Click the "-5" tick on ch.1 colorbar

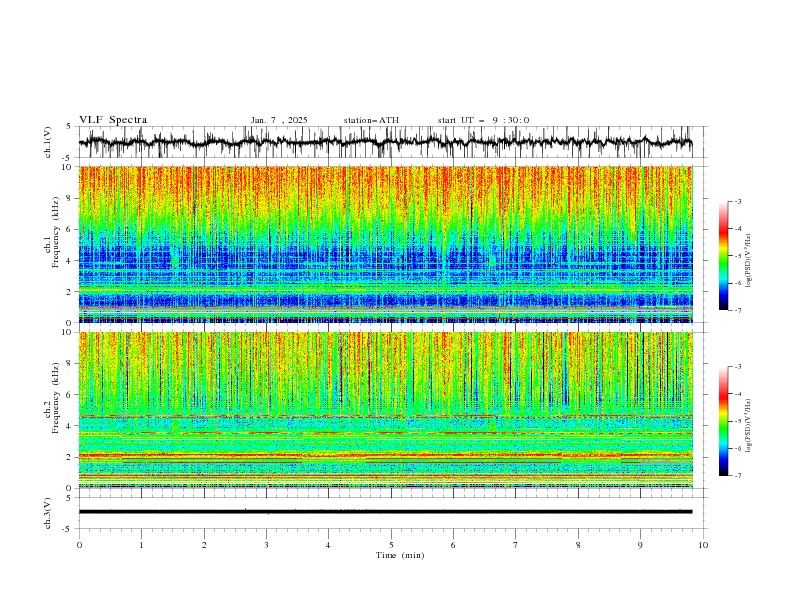[x=737, y=256]
